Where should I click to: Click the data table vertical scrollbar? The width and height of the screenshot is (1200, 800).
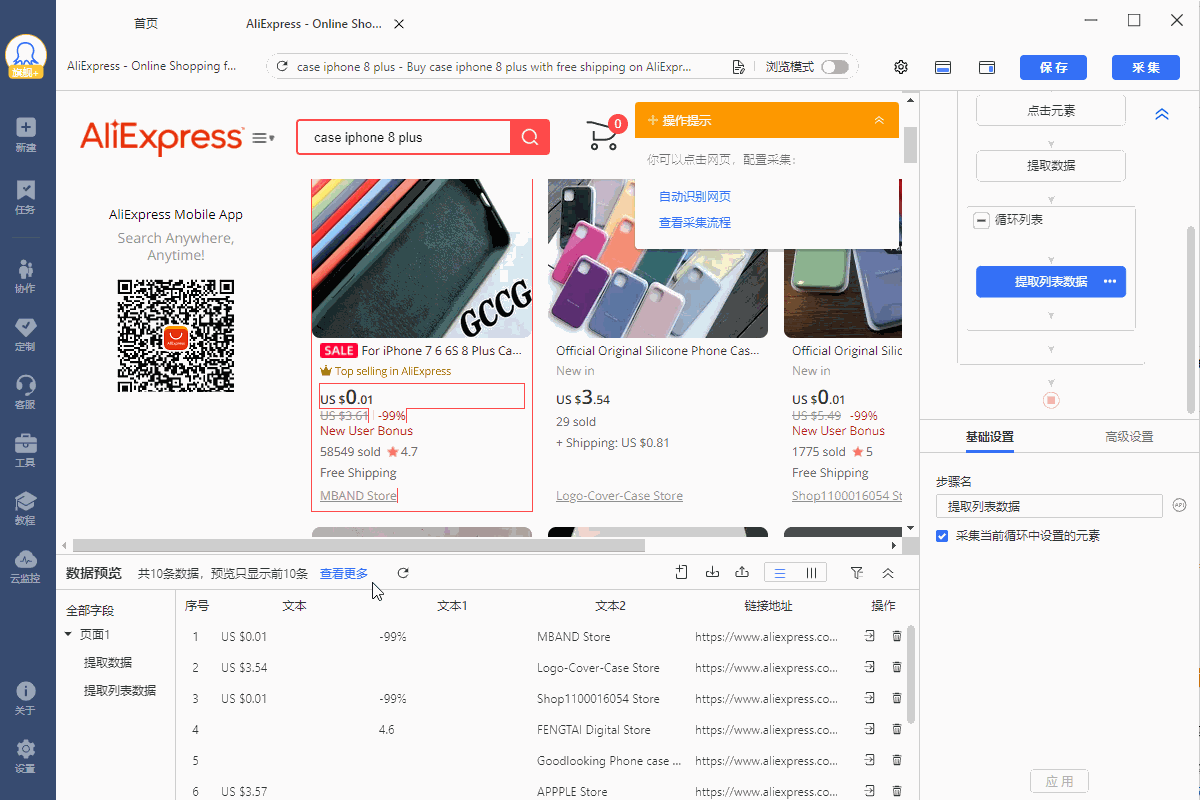(x=910, y=675)
